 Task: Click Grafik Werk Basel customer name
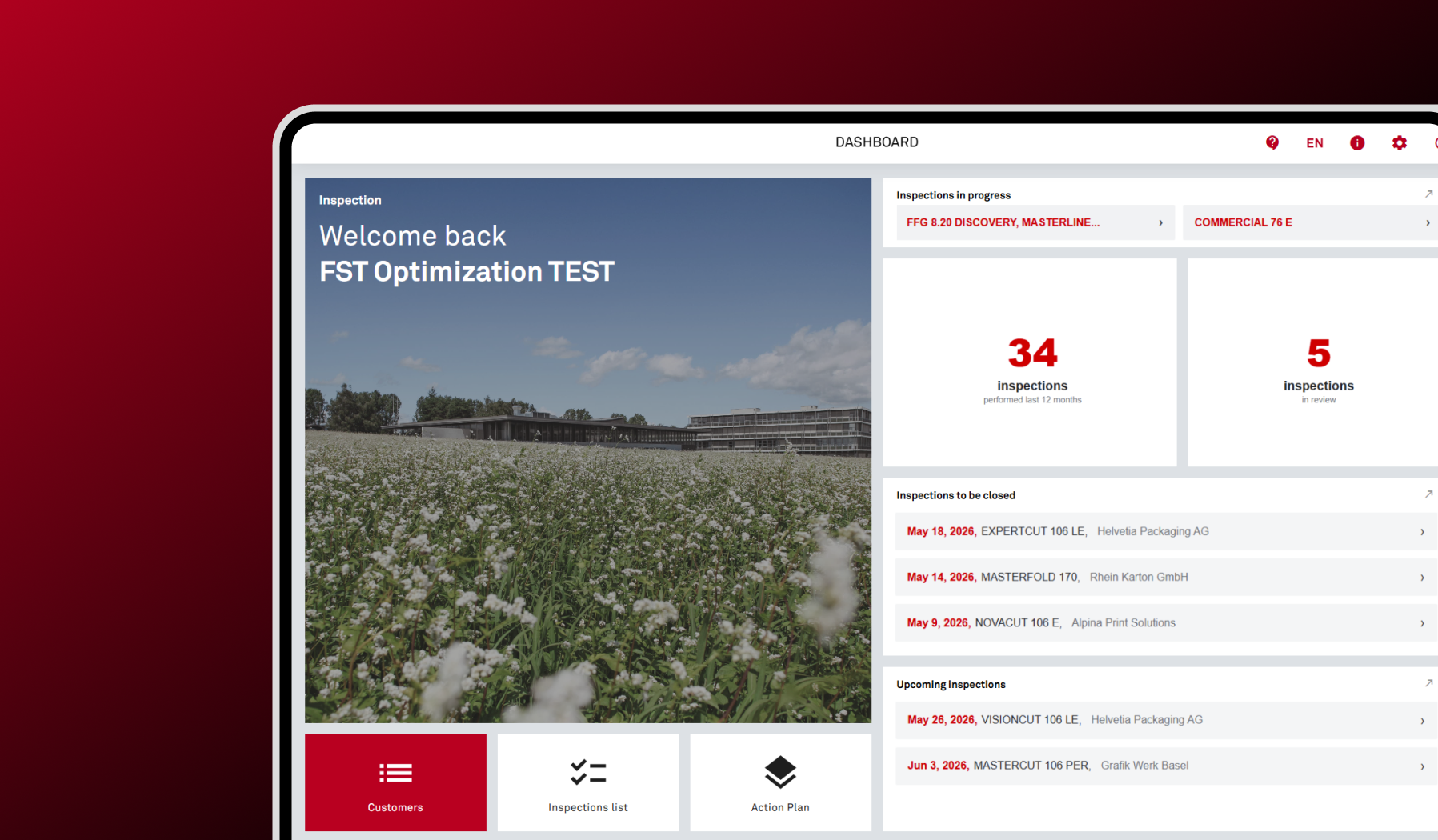[1144, 766]
